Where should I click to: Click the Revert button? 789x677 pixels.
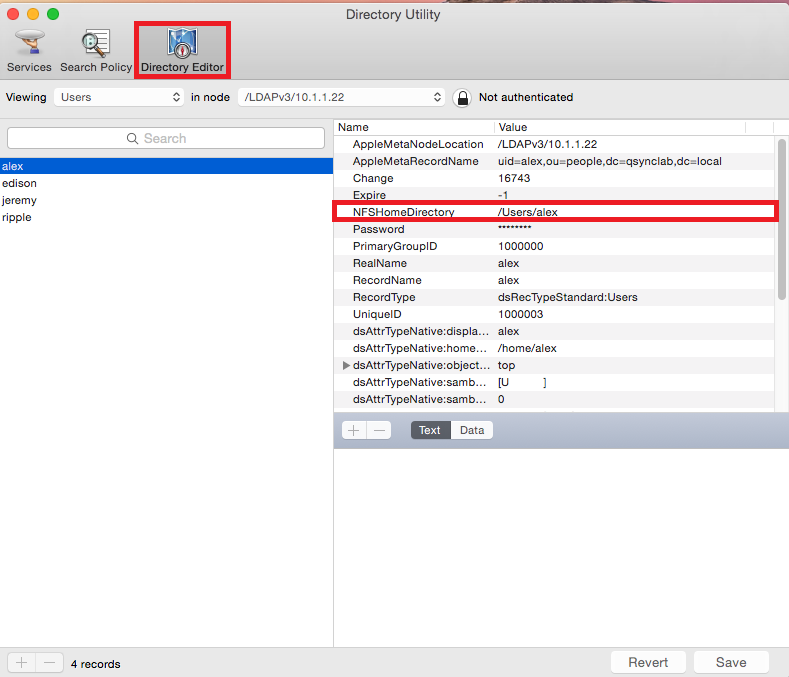(648, 662)
